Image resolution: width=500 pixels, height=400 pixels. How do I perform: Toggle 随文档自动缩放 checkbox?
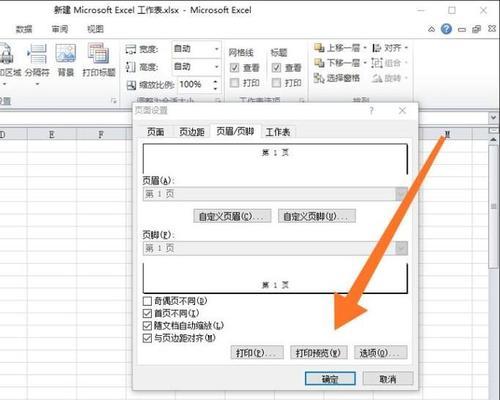click(147, 326)
